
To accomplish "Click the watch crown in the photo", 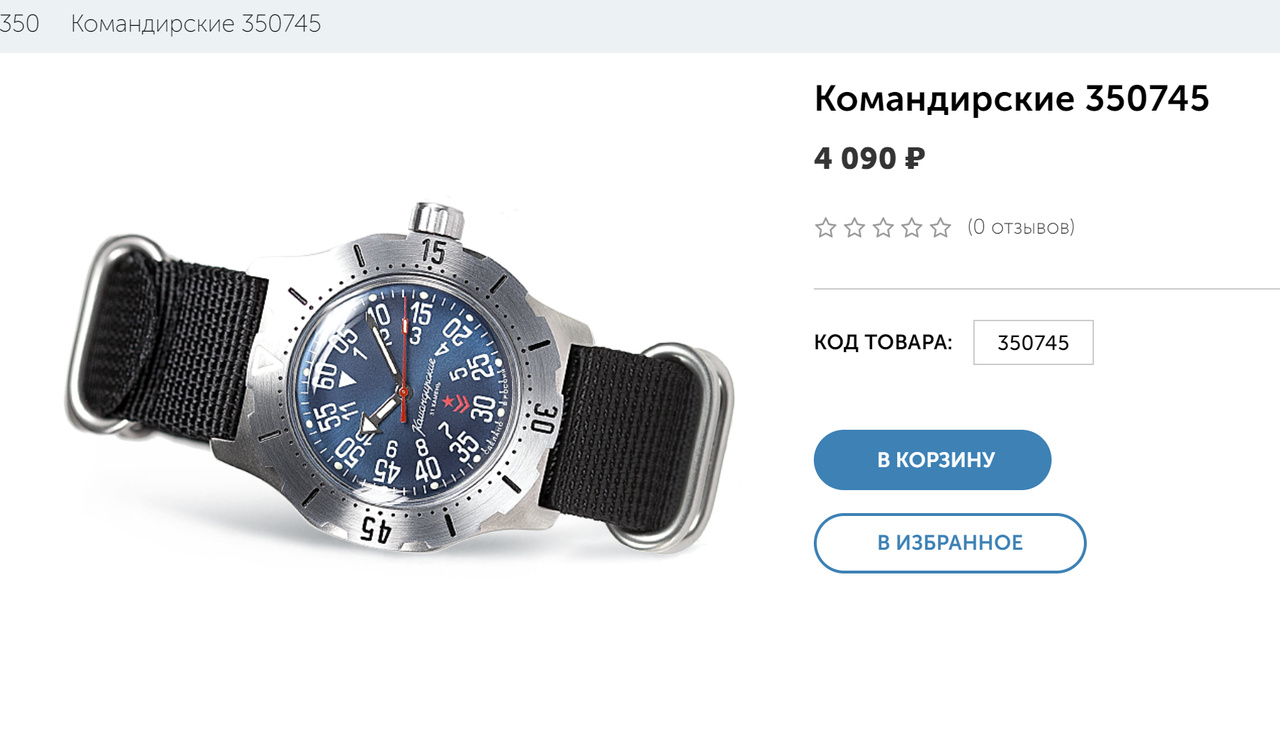I will click(437, 221).
